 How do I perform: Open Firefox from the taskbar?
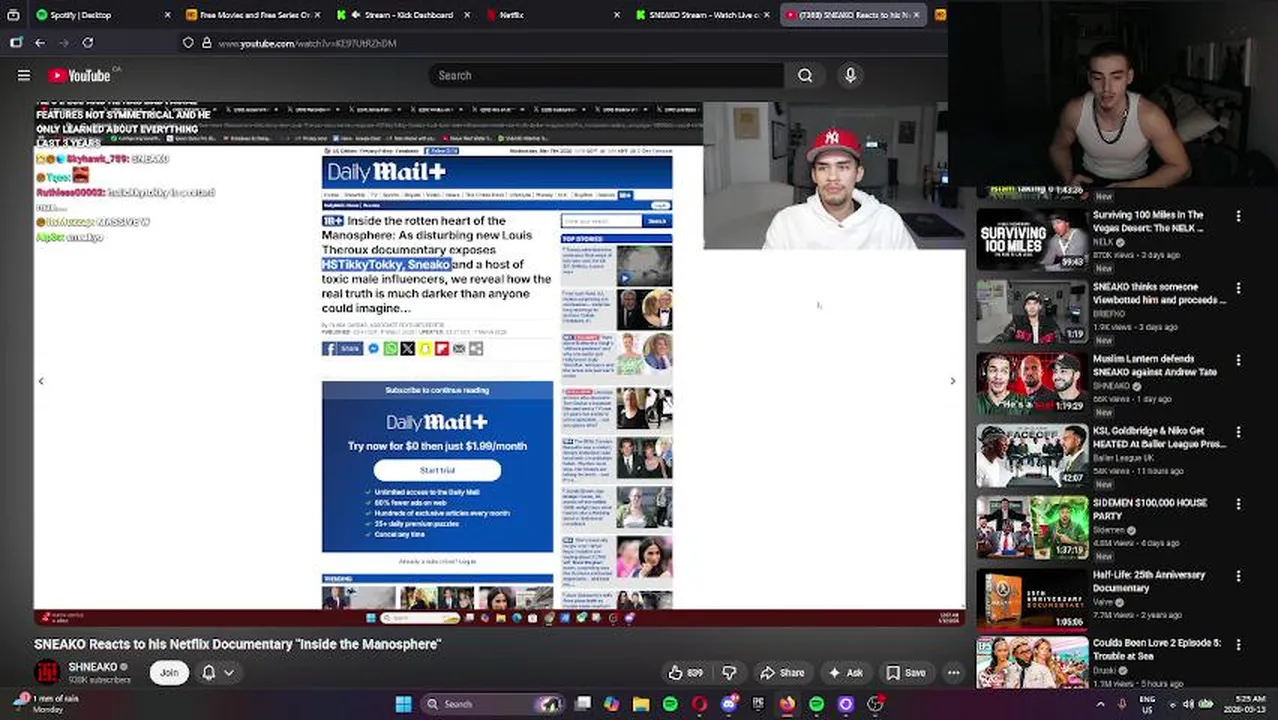pyautogui.click(x=787, y=704)
